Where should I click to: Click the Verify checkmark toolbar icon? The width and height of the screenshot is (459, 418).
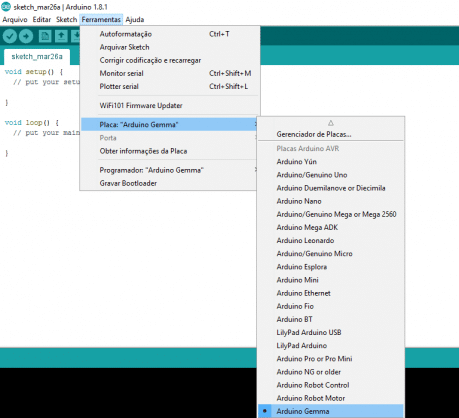(x=10, y=36)
